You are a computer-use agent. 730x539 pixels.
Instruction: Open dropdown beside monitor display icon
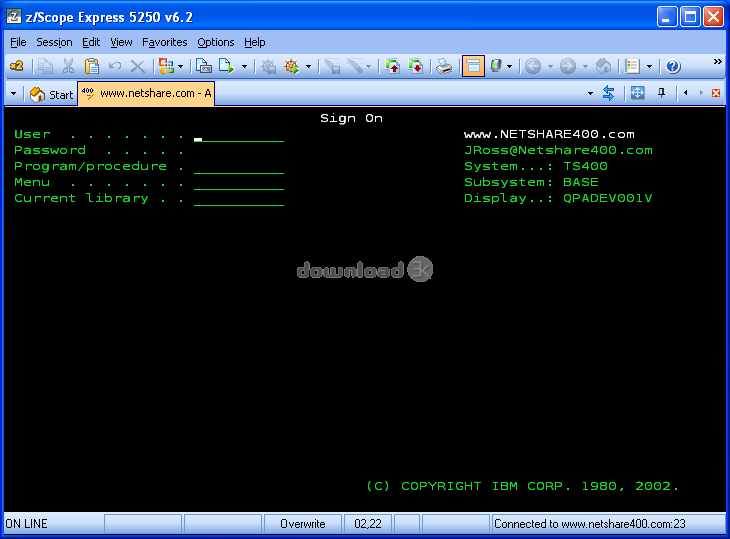tap(510, 67)
